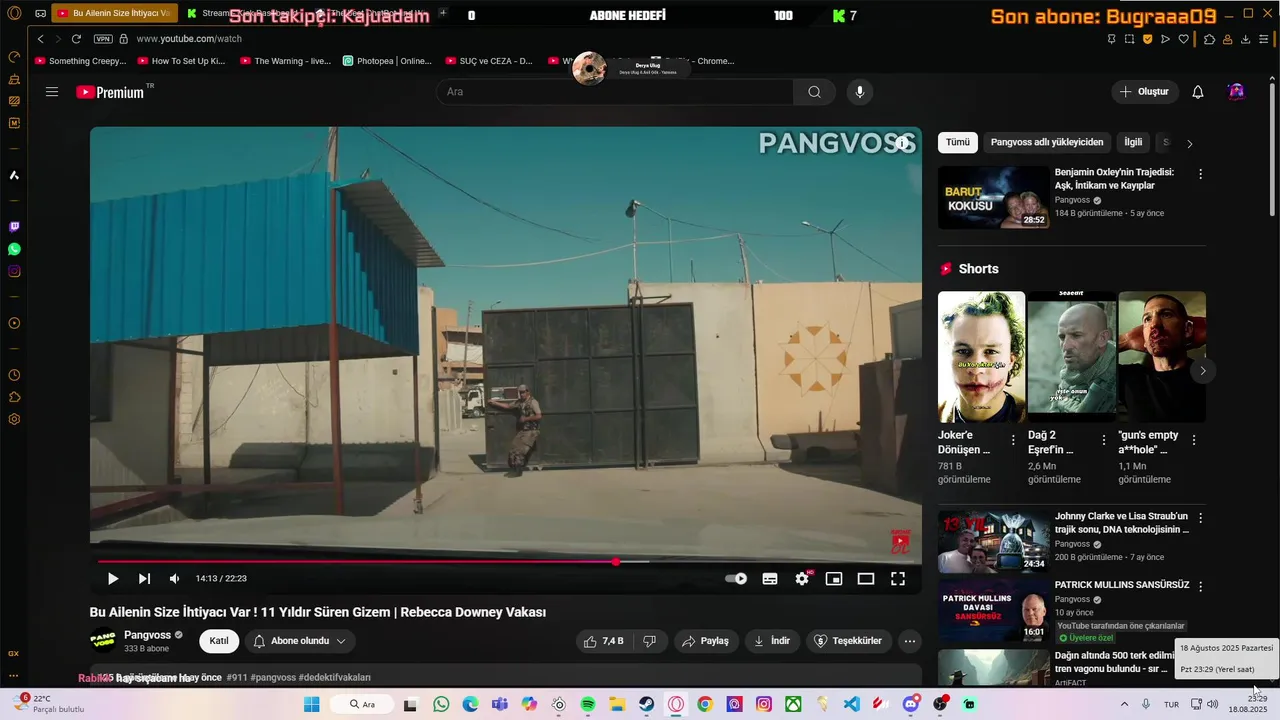Open The Warning - live bookmark
1280x720 pixels.
[x=285, y=61]
